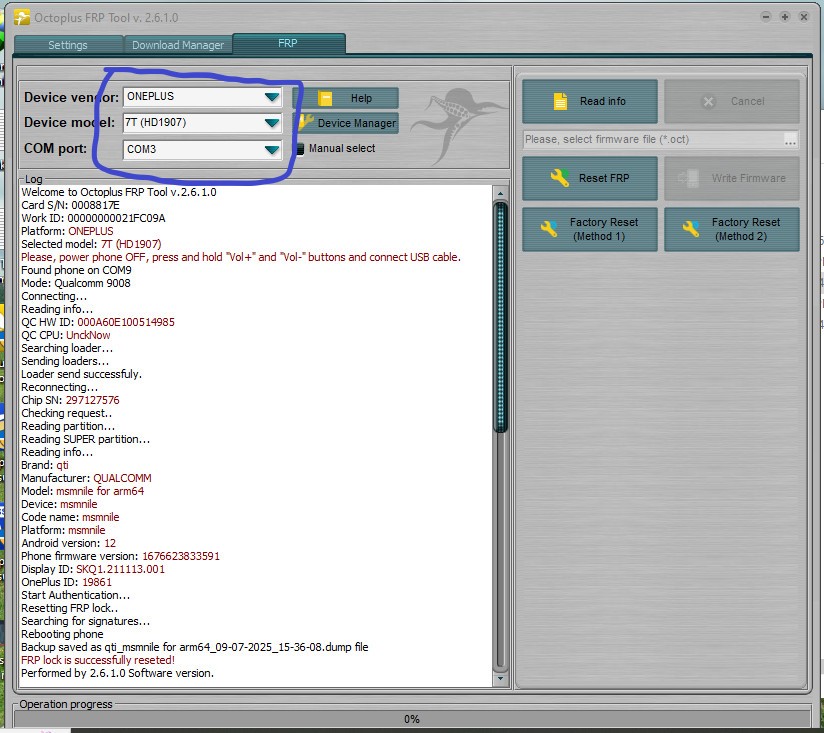Click COM3 port combo field
The height and width of the screenshot is (733, 824).
pyautogui.click(x=202, y=150)
